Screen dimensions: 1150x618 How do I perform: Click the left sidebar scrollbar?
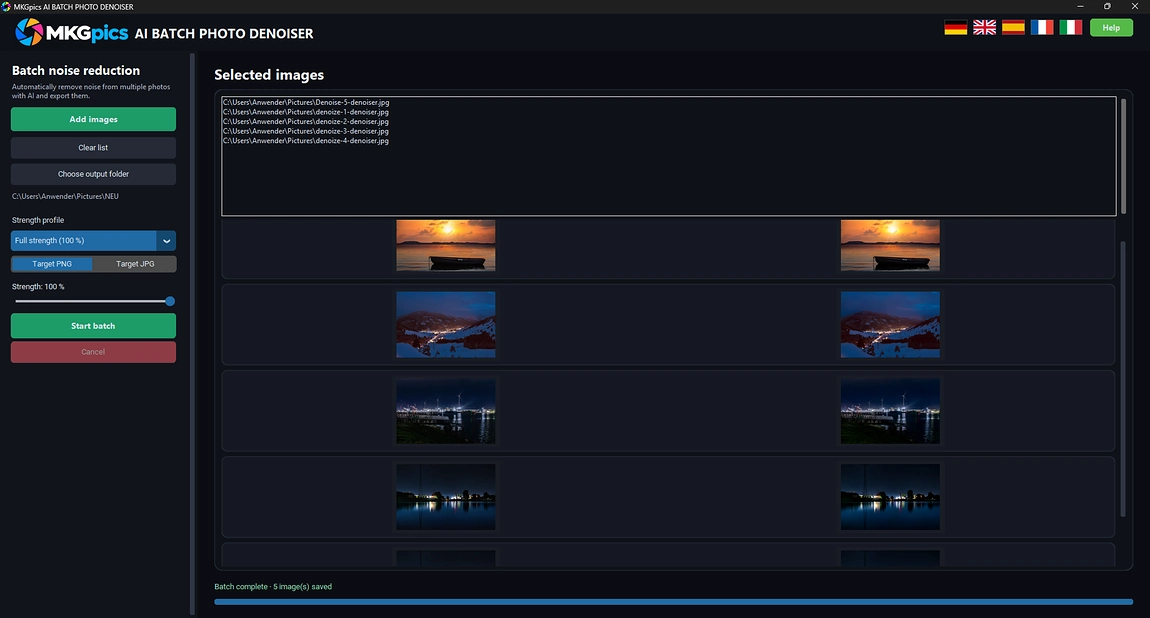pyautogui.click(x=193, y=334)
